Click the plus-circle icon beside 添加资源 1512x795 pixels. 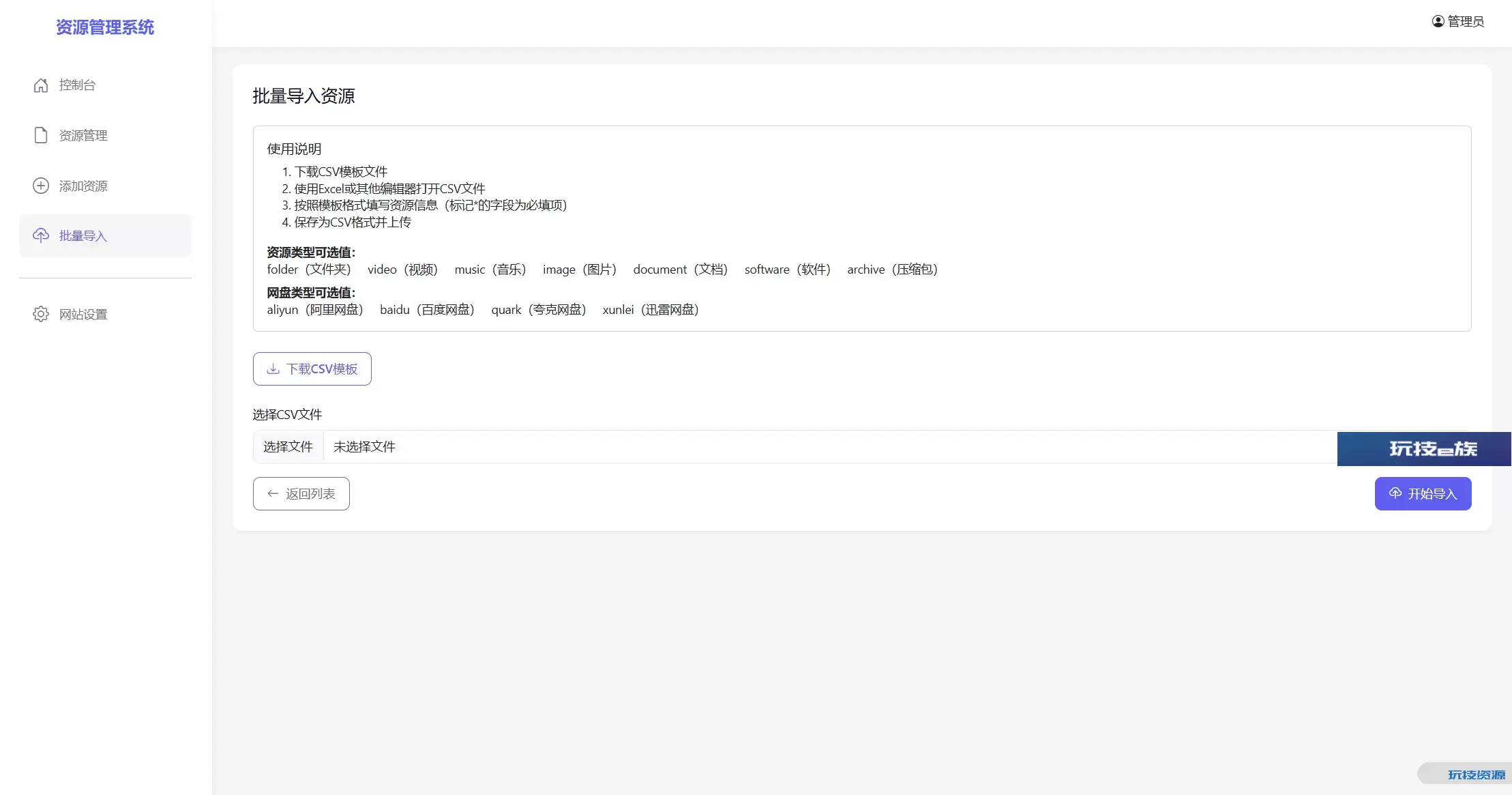[41, 186]
